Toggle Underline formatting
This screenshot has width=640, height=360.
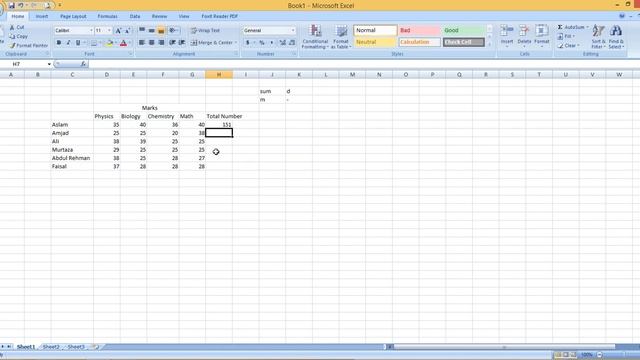pos(78,43)
